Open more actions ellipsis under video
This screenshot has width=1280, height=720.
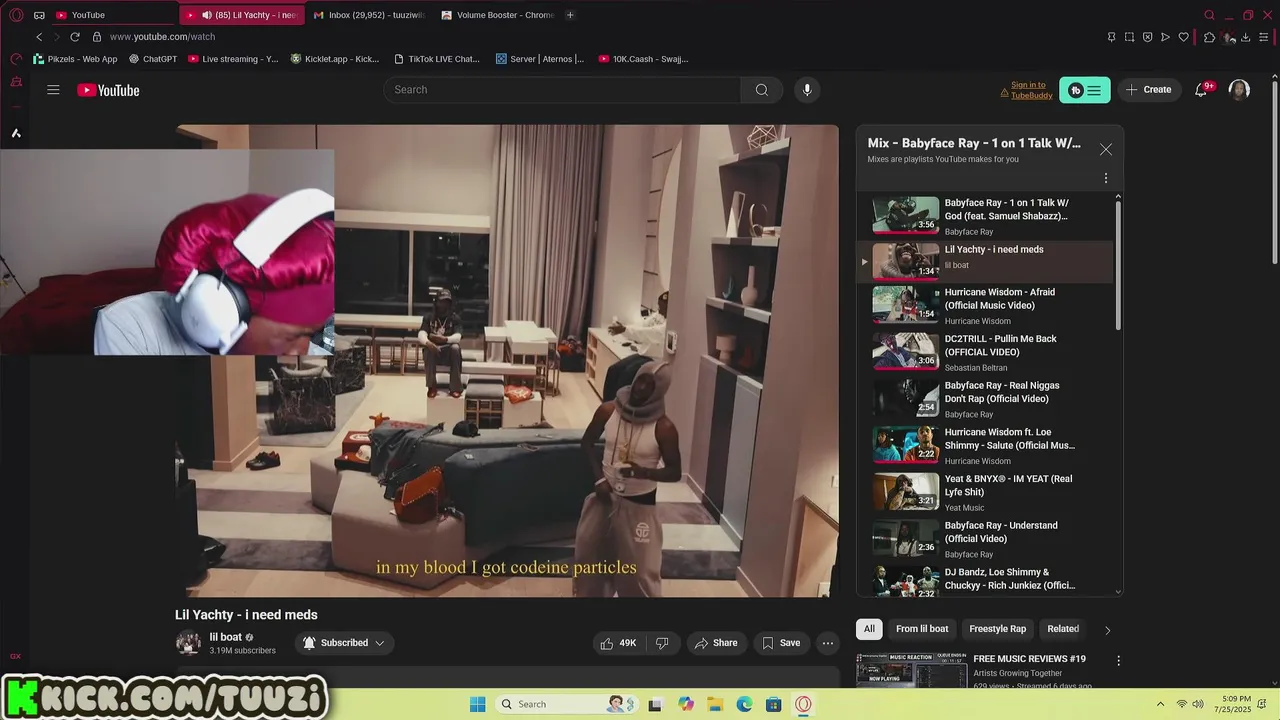pos(827,643)
